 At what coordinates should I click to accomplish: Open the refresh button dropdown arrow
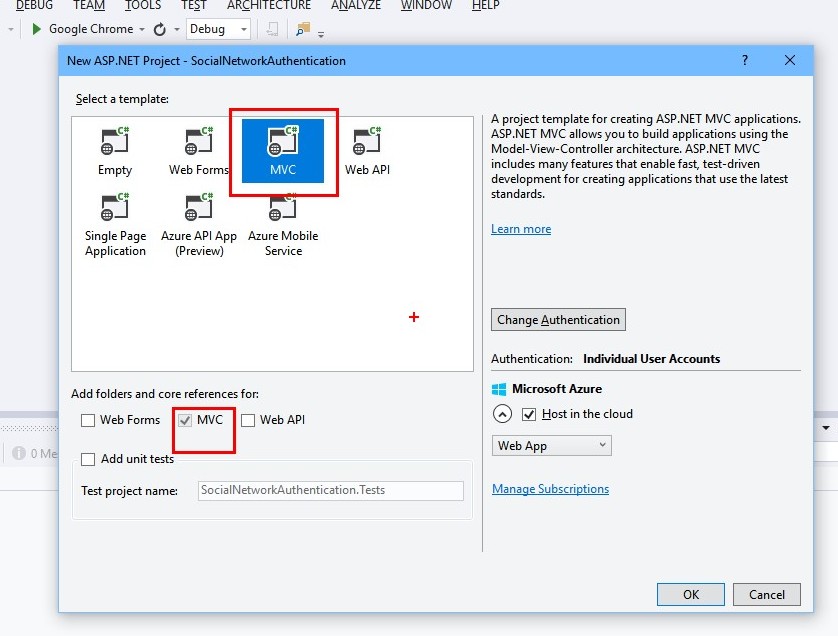point(176,29)
